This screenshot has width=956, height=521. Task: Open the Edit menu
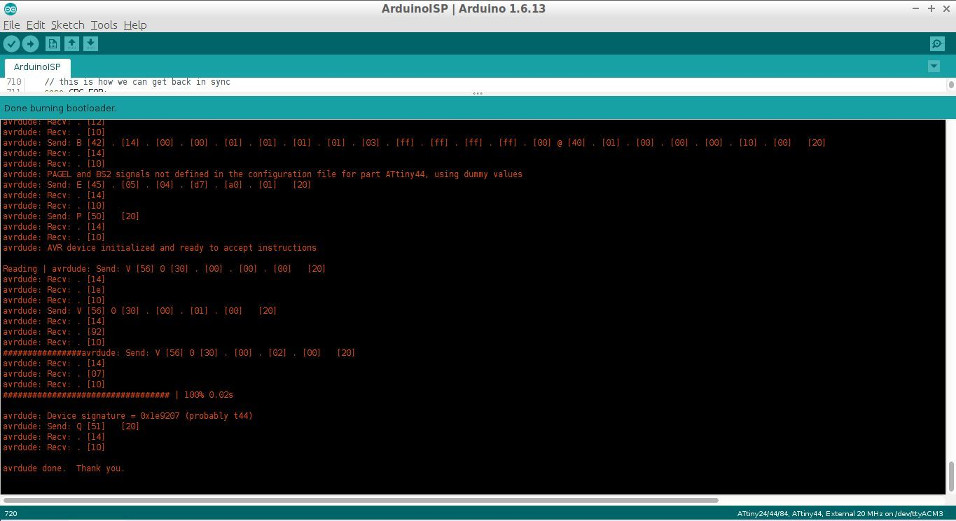point(35,25)
